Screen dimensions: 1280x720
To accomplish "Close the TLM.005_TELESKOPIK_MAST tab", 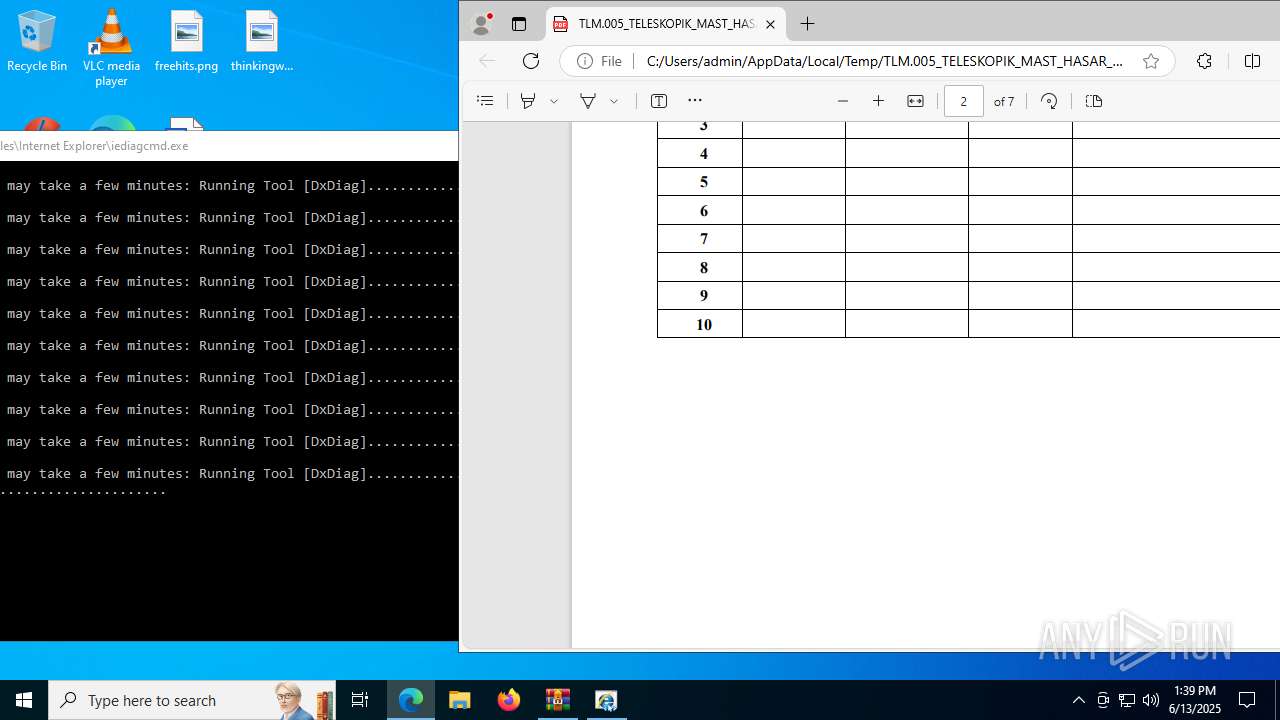I will (770, 24).
